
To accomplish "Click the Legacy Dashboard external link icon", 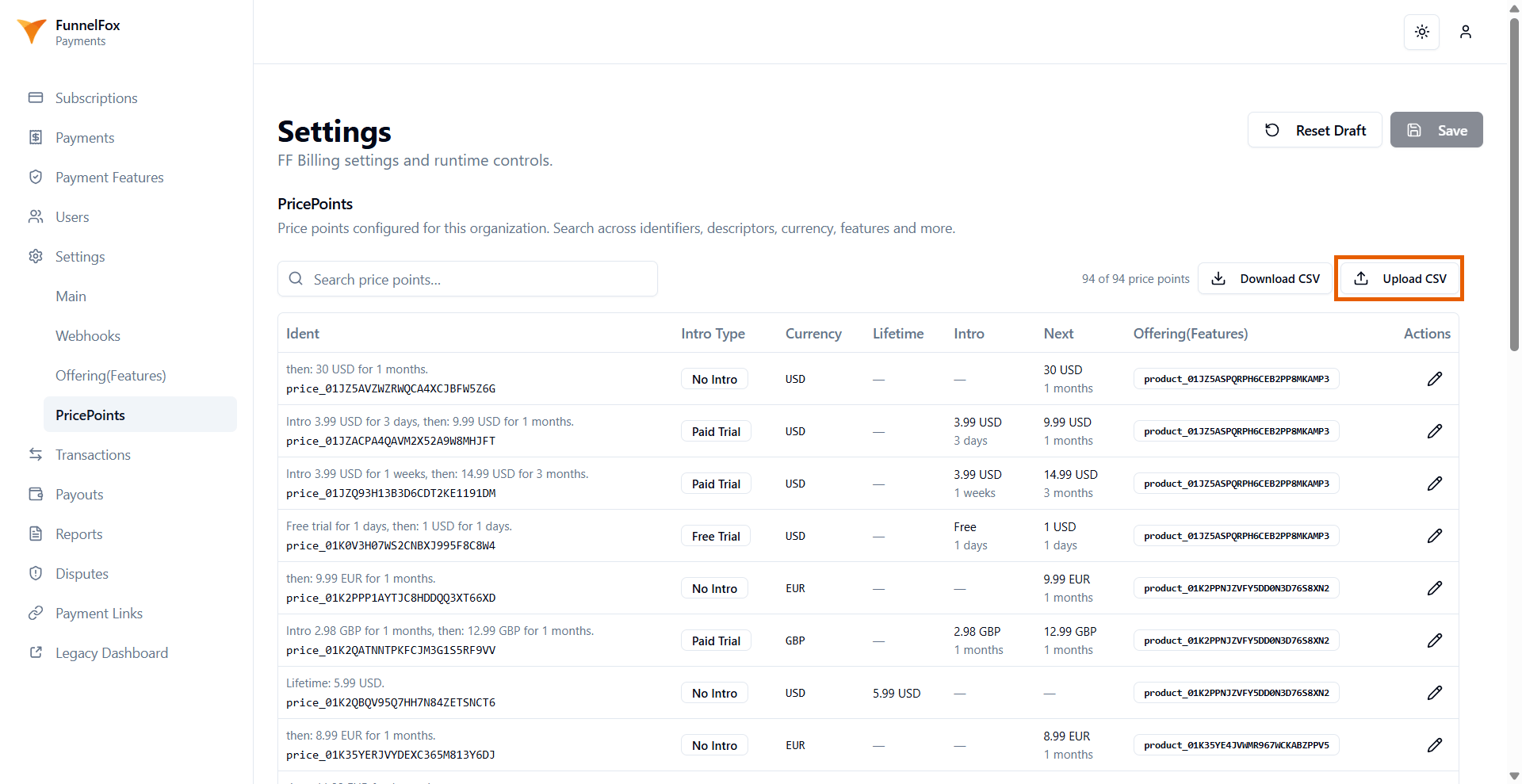I will (x=36, y=652).
